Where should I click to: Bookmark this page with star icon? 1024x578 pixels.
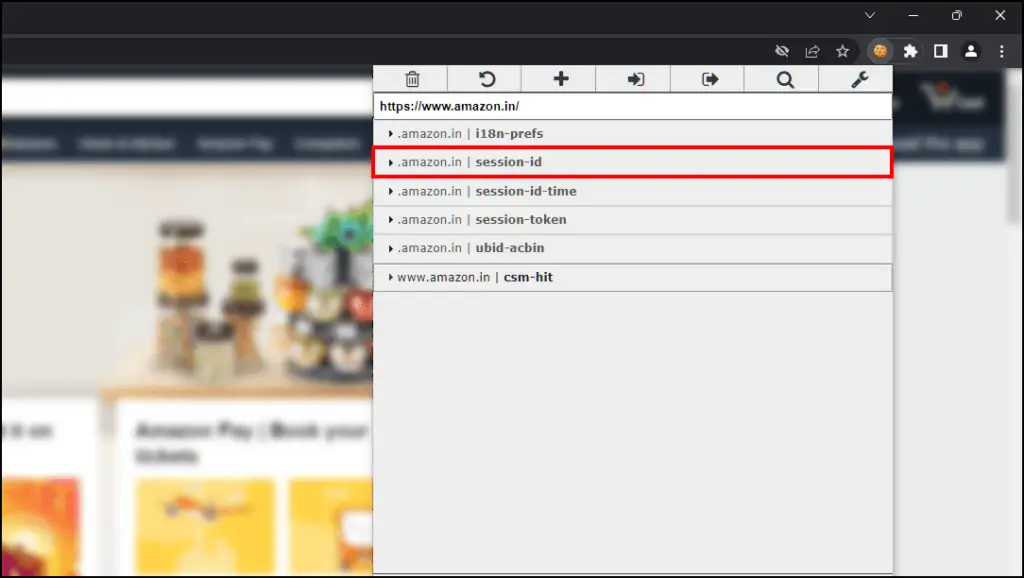tap(842, 51)
